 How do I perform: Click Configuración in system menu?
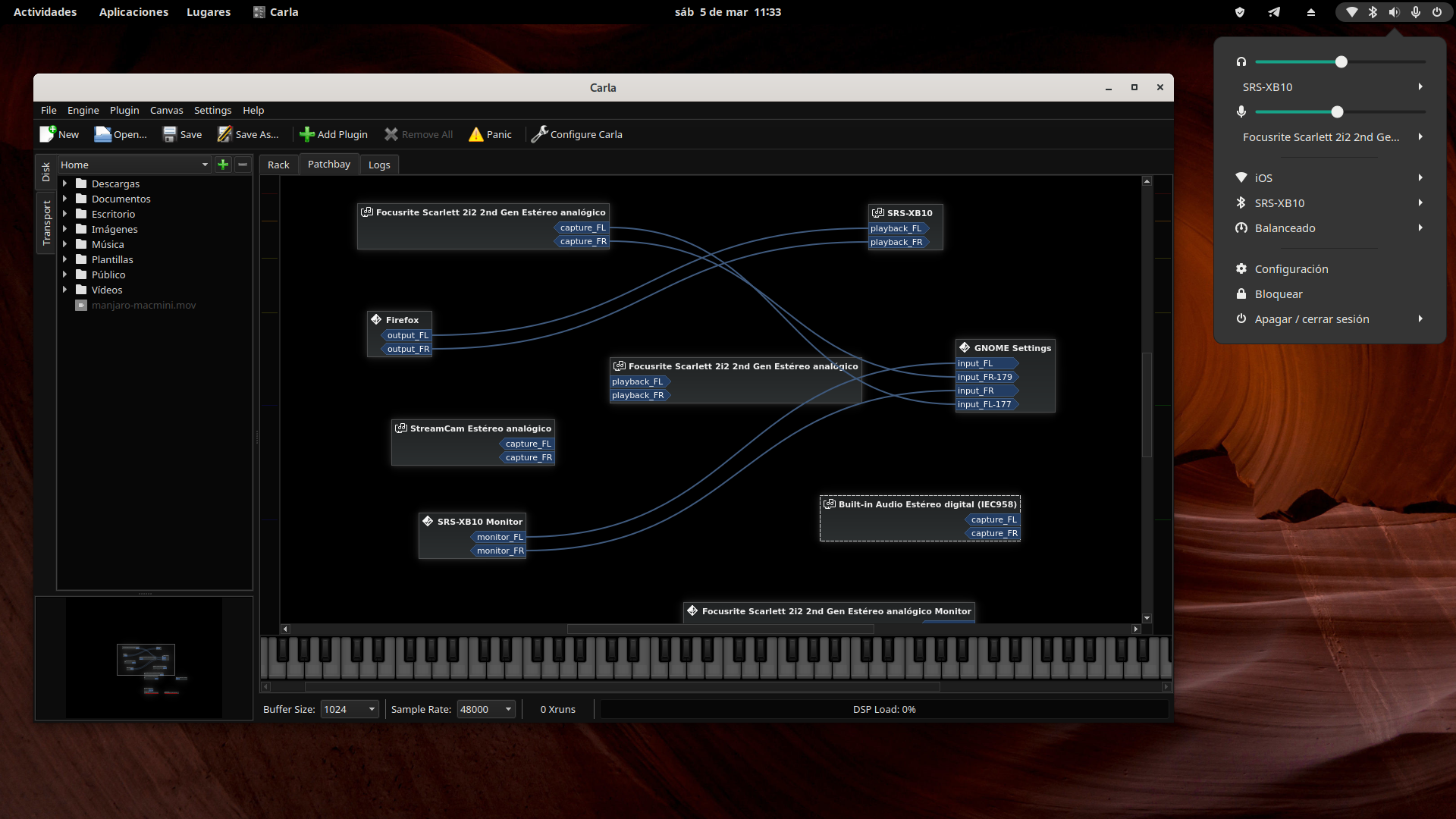[1291, 269]
